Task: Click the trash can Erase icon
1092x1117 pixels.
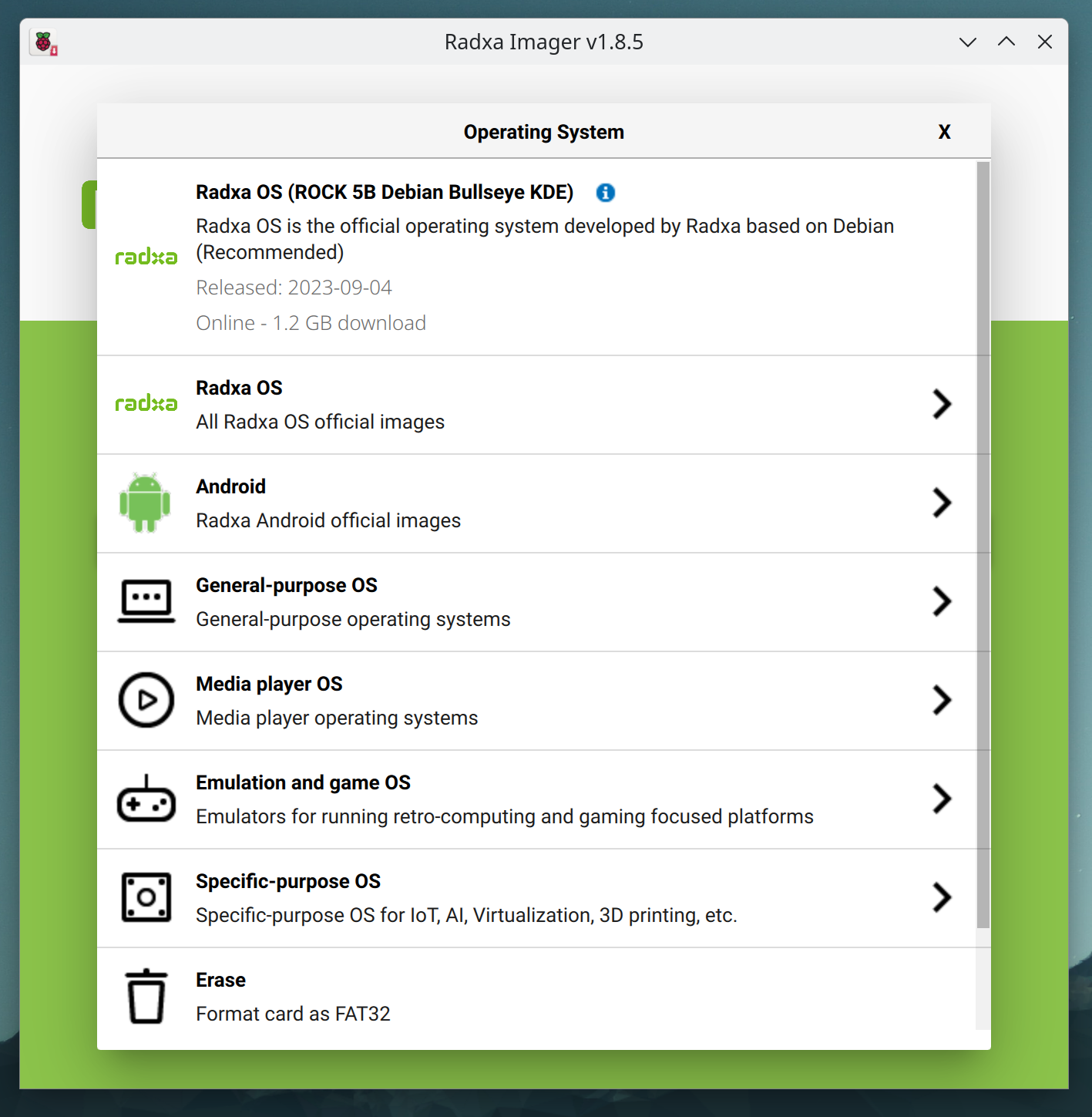Action: pyautogui.click(x=146, y=996)
